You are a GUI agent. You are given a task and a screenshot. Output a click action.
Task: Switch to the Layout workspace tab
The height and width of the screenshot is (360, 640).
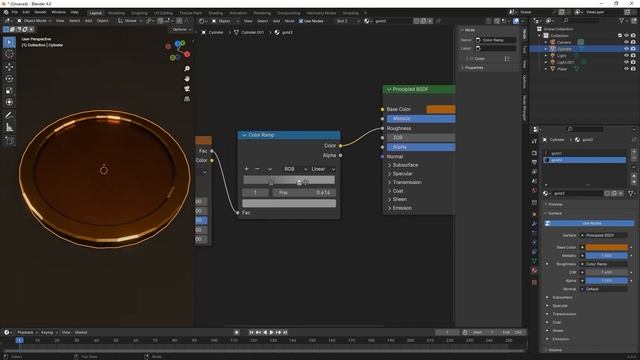tap(95, 13)
